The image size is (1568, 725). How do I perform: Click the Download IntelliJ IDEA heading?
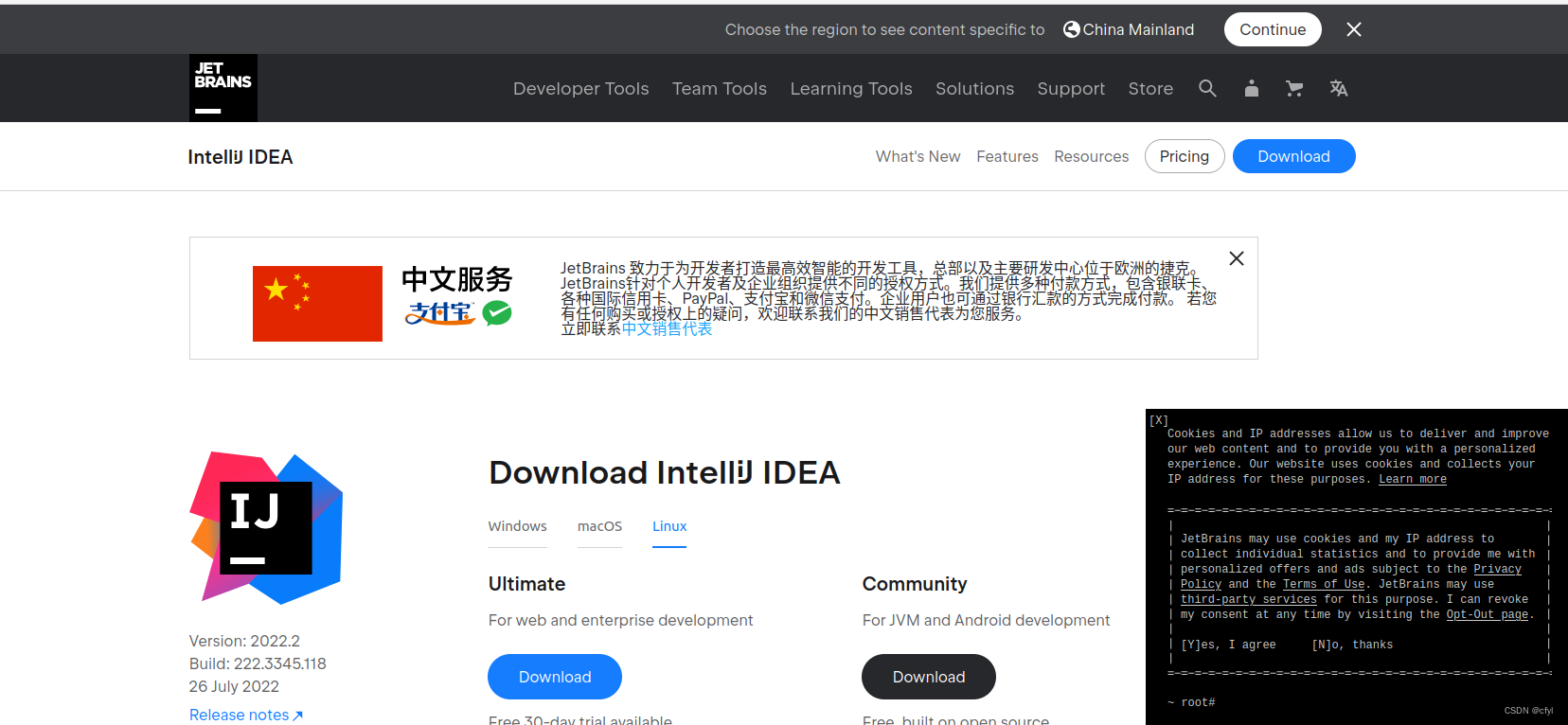(x=665, y=472)
